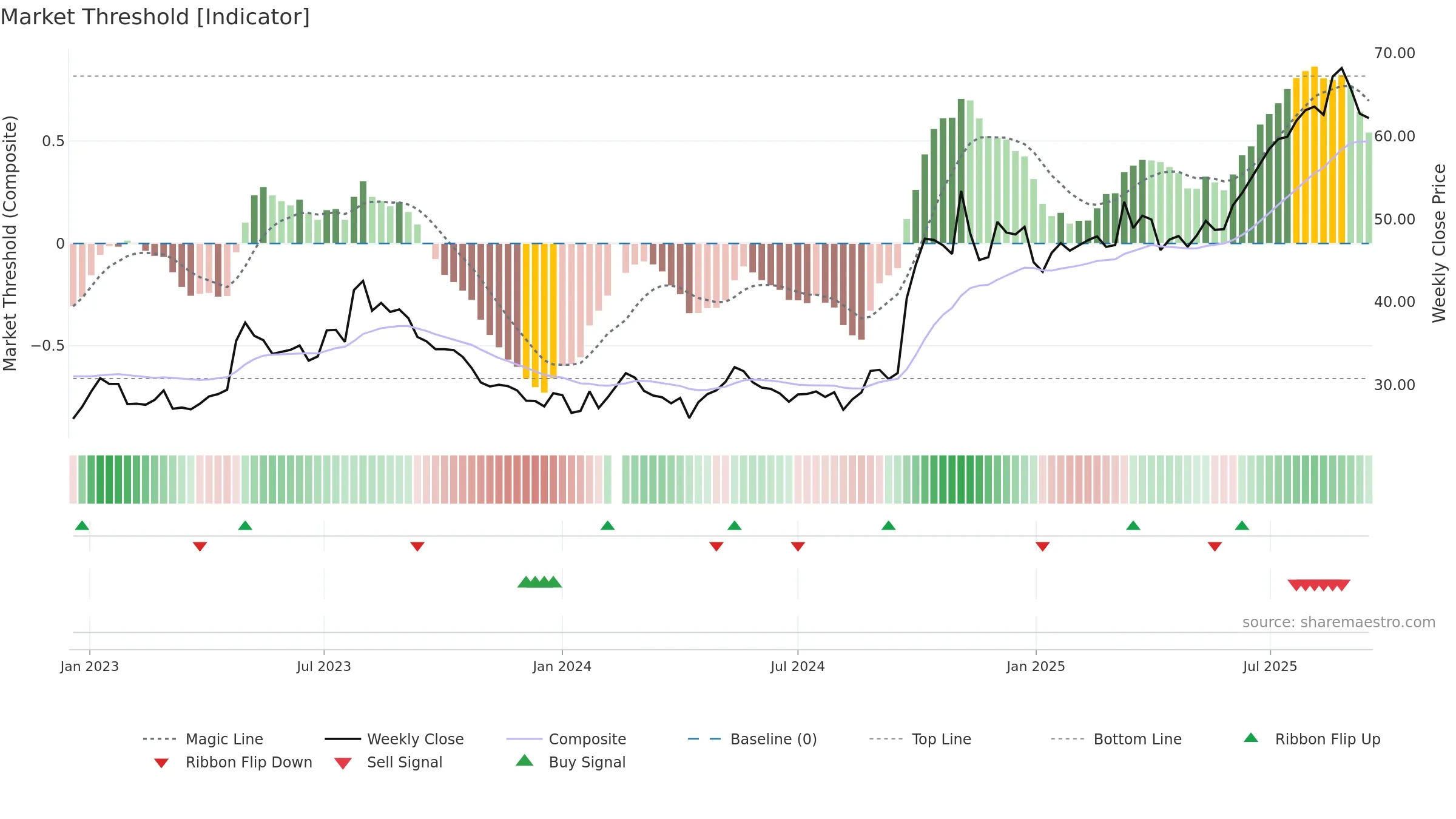This screenshot has height=819, width=1456.
Task: Click the ribbon flip up triangle in September 2024
Action: 888,525
